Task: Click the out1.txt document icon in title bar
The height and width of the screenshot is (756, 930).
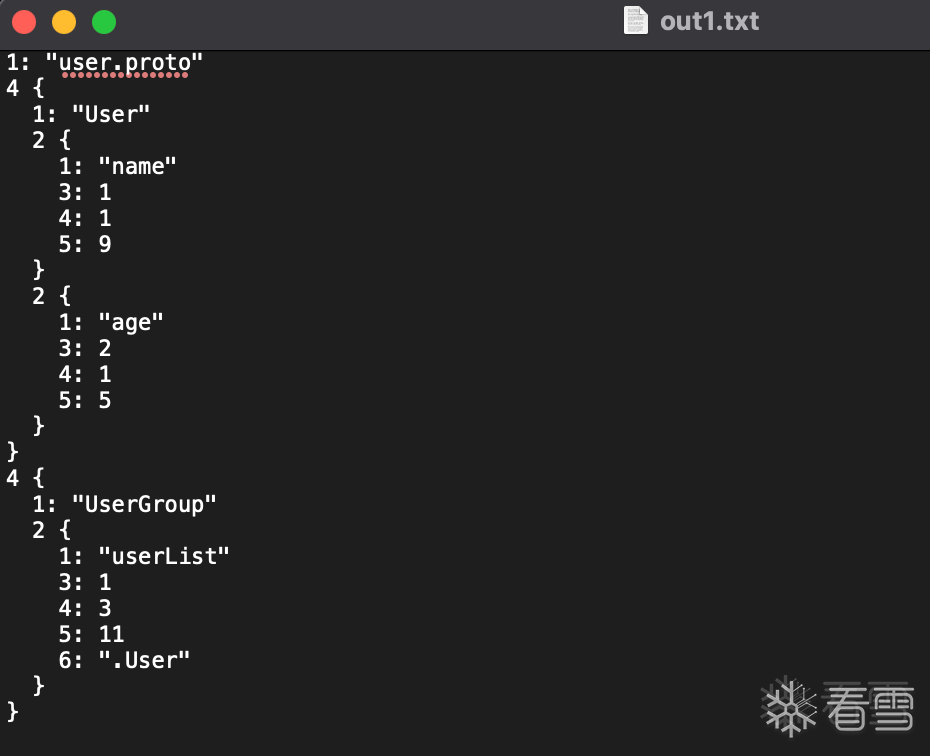Action: (635, 21)
